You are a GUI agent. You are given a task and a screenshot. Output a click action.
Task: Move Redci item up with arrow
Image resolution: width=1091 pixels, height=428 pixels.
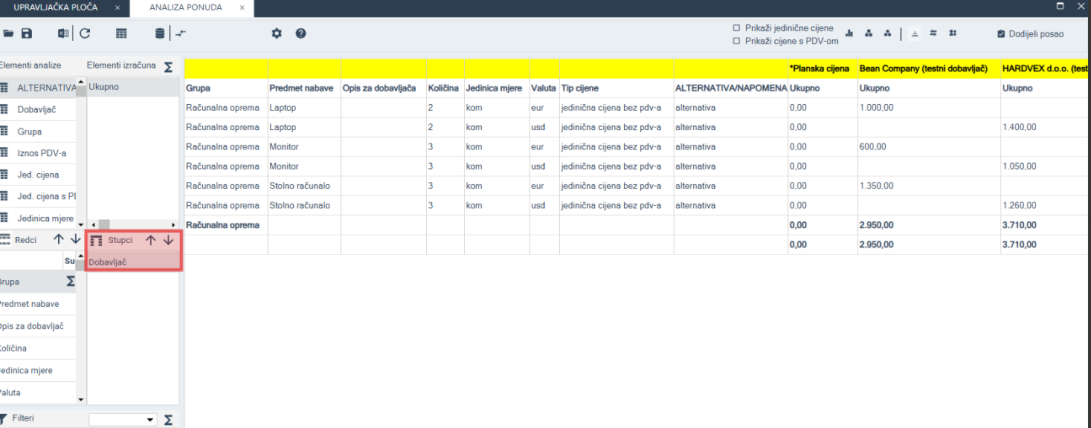click(58, 240)
